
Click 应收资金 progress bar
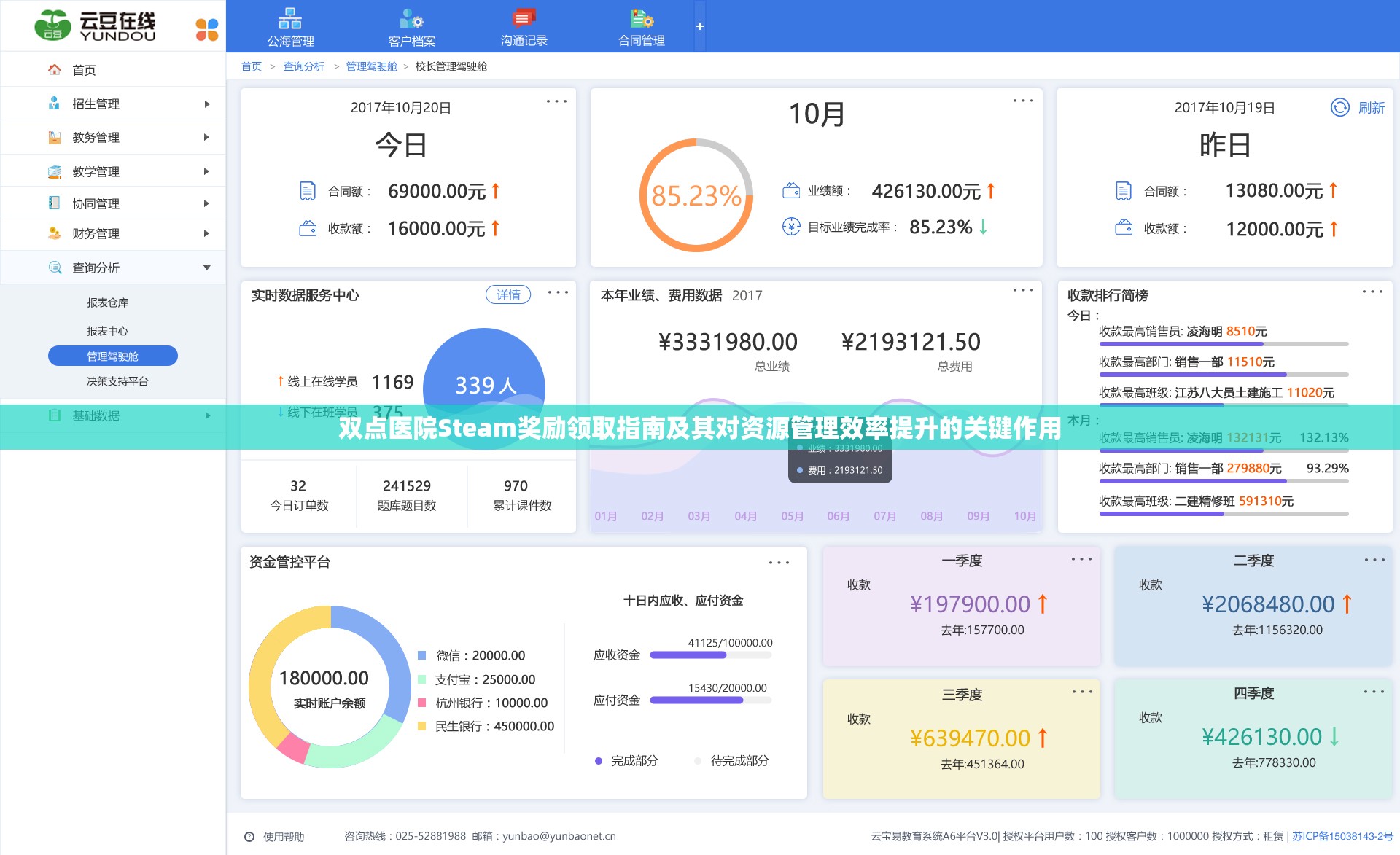pyautogui.click(x=711, y=655)
